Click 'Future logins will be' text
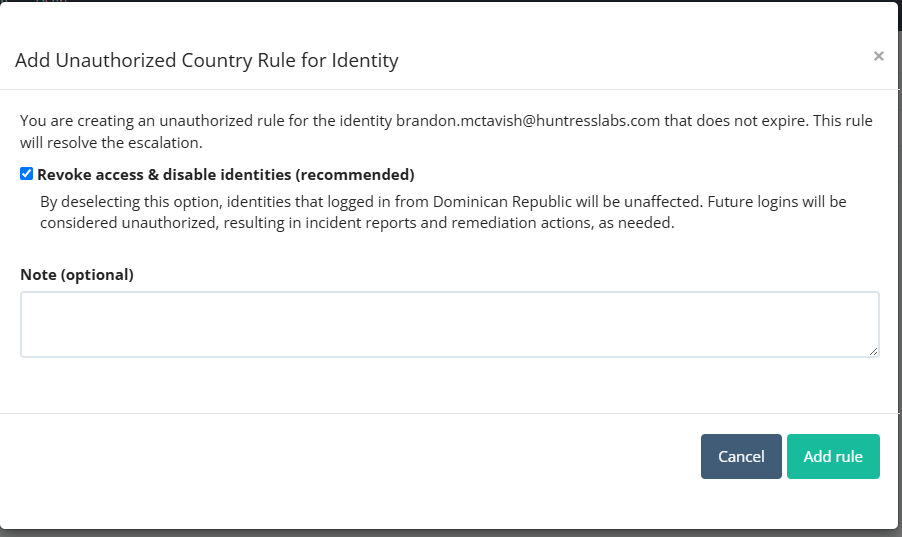Image resolution: width=902 pixels, height=537 pixels. (777, 202)
